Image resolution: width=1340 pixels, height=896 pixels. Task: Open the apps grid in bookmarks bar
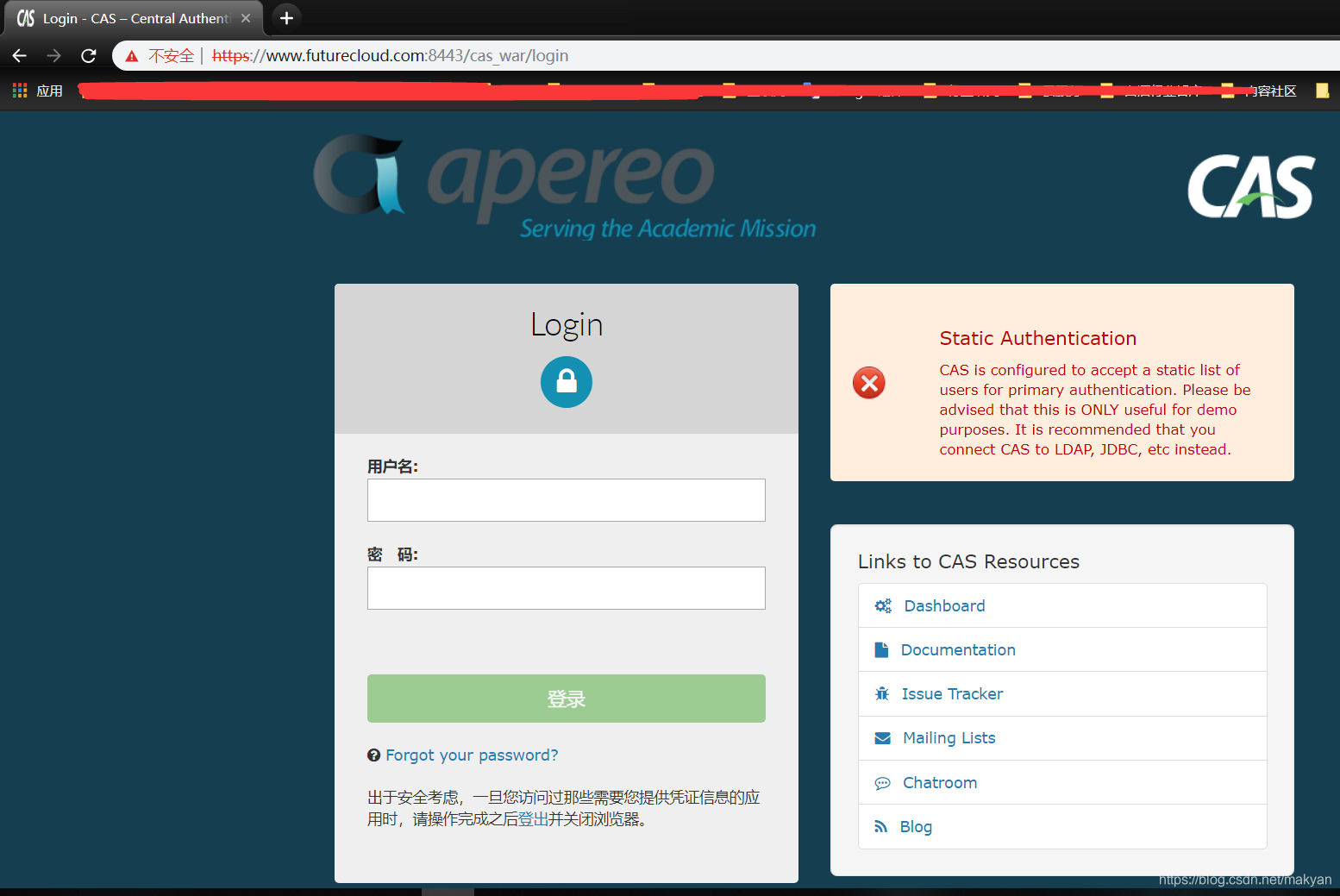point(20,91)
